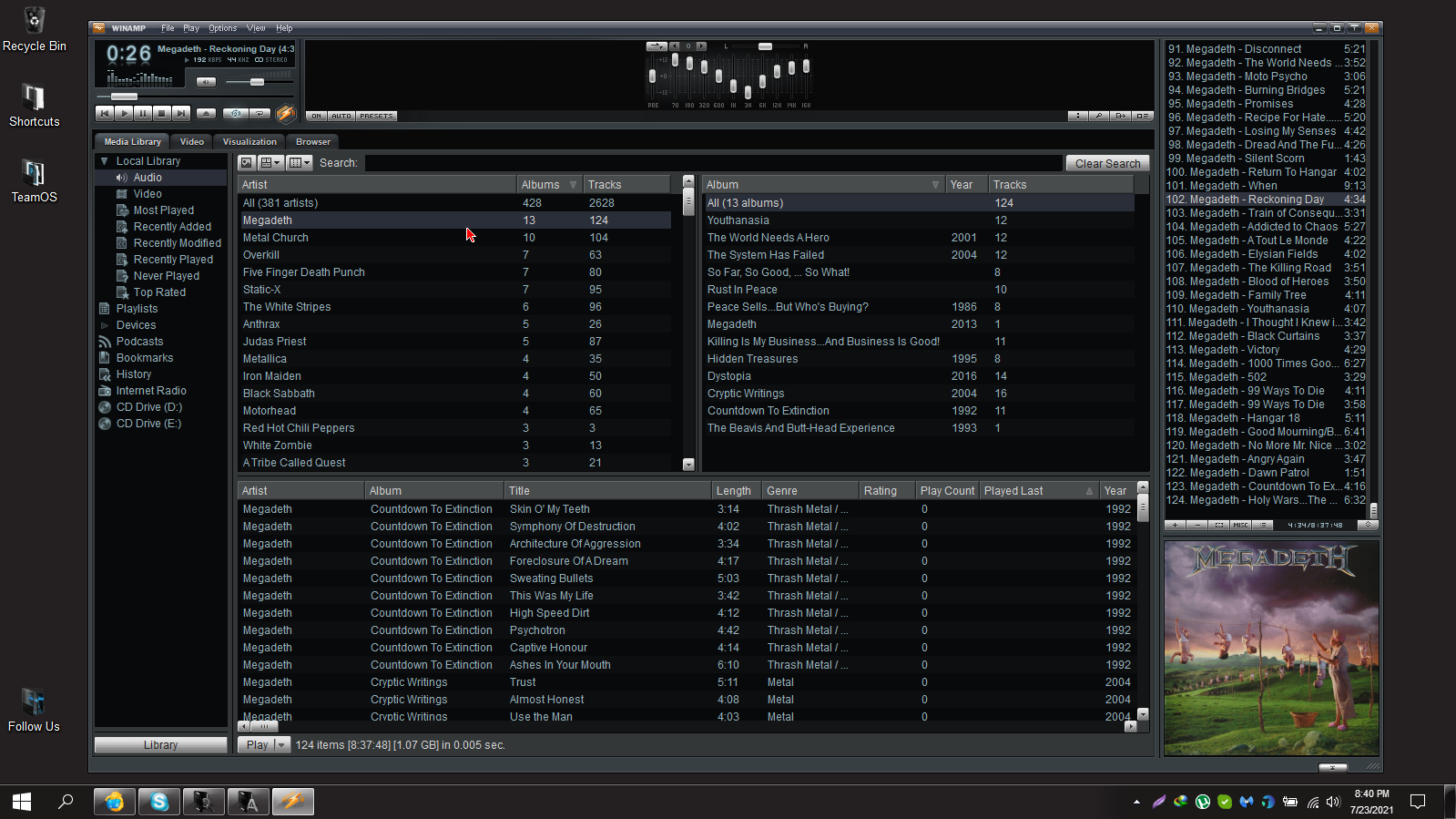Open playlist list-options button

(x=1262, y=525)
